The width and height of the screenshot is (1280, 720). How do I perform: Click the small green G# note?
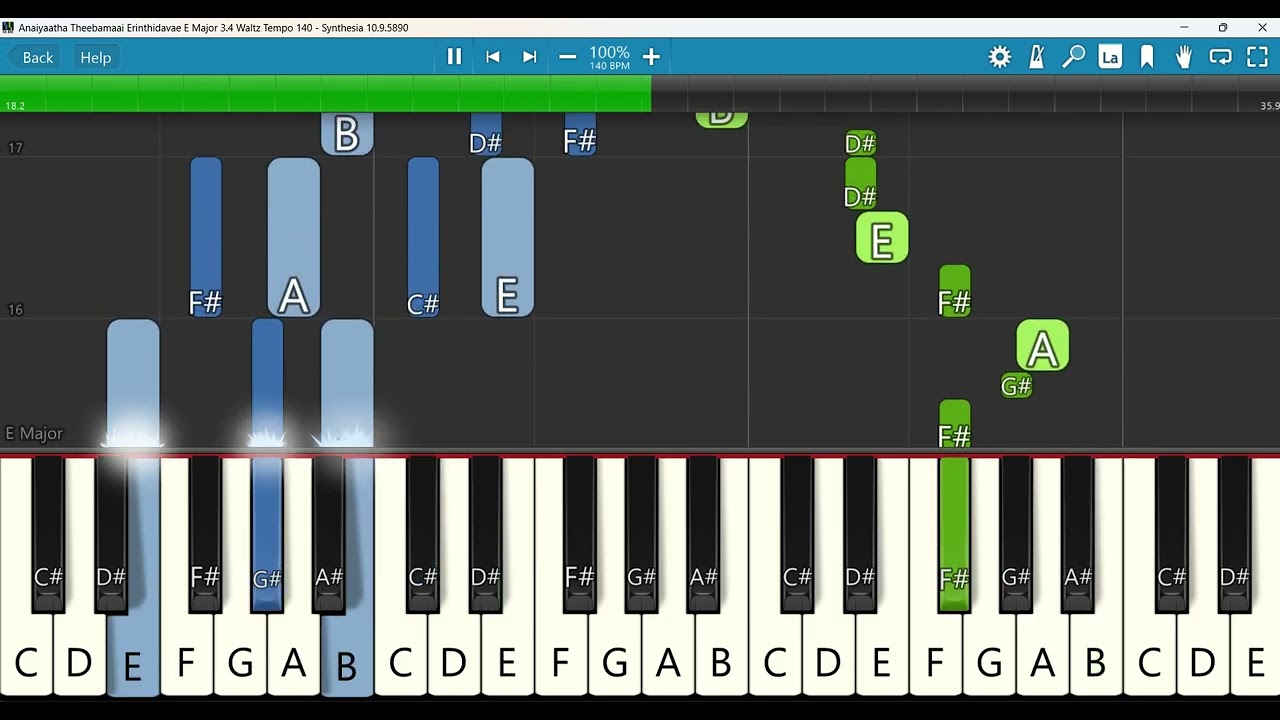click(1016, 385)
